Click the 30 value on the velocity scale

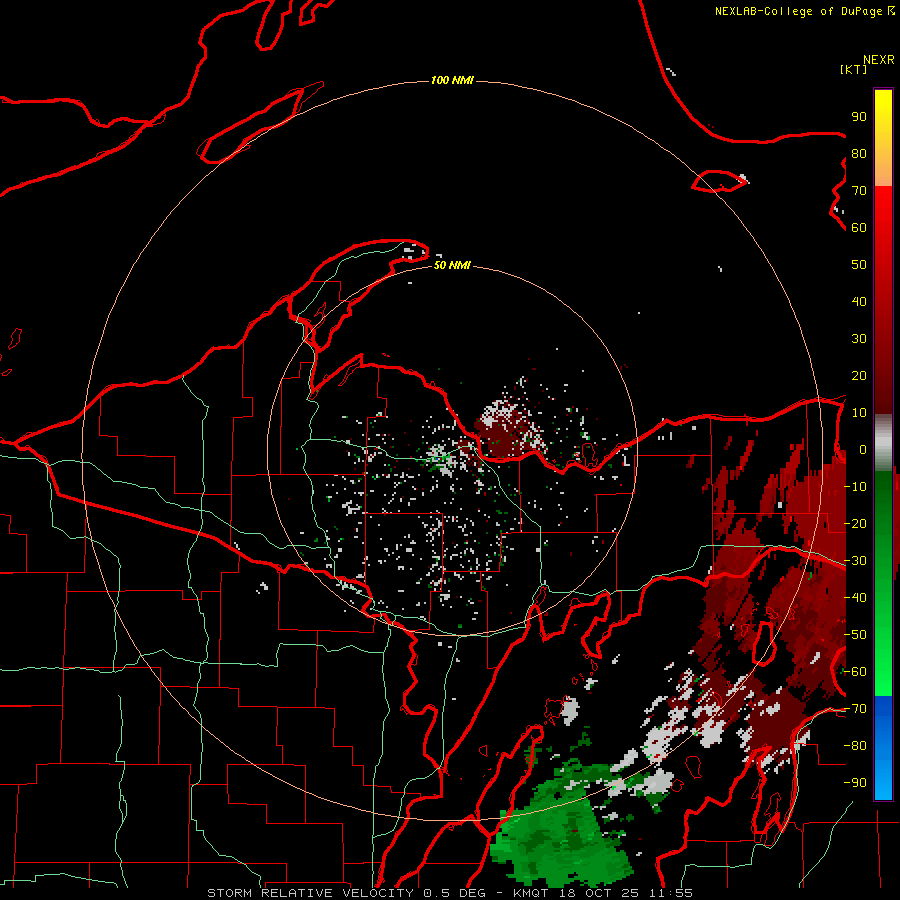(859, 339)
